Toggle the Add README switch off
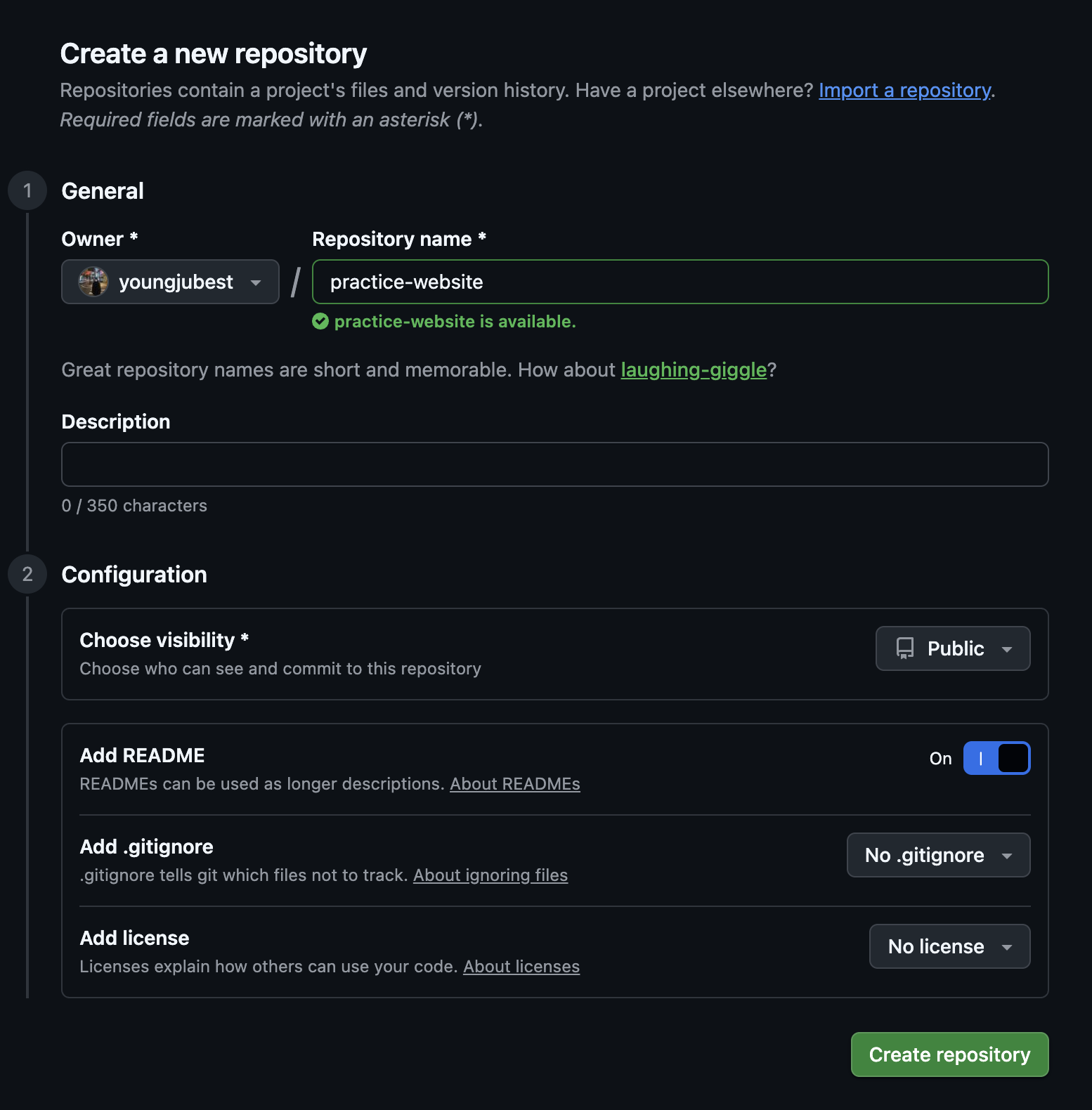1092x1110 pixels. pyautogui.click(x=996, y=759)
